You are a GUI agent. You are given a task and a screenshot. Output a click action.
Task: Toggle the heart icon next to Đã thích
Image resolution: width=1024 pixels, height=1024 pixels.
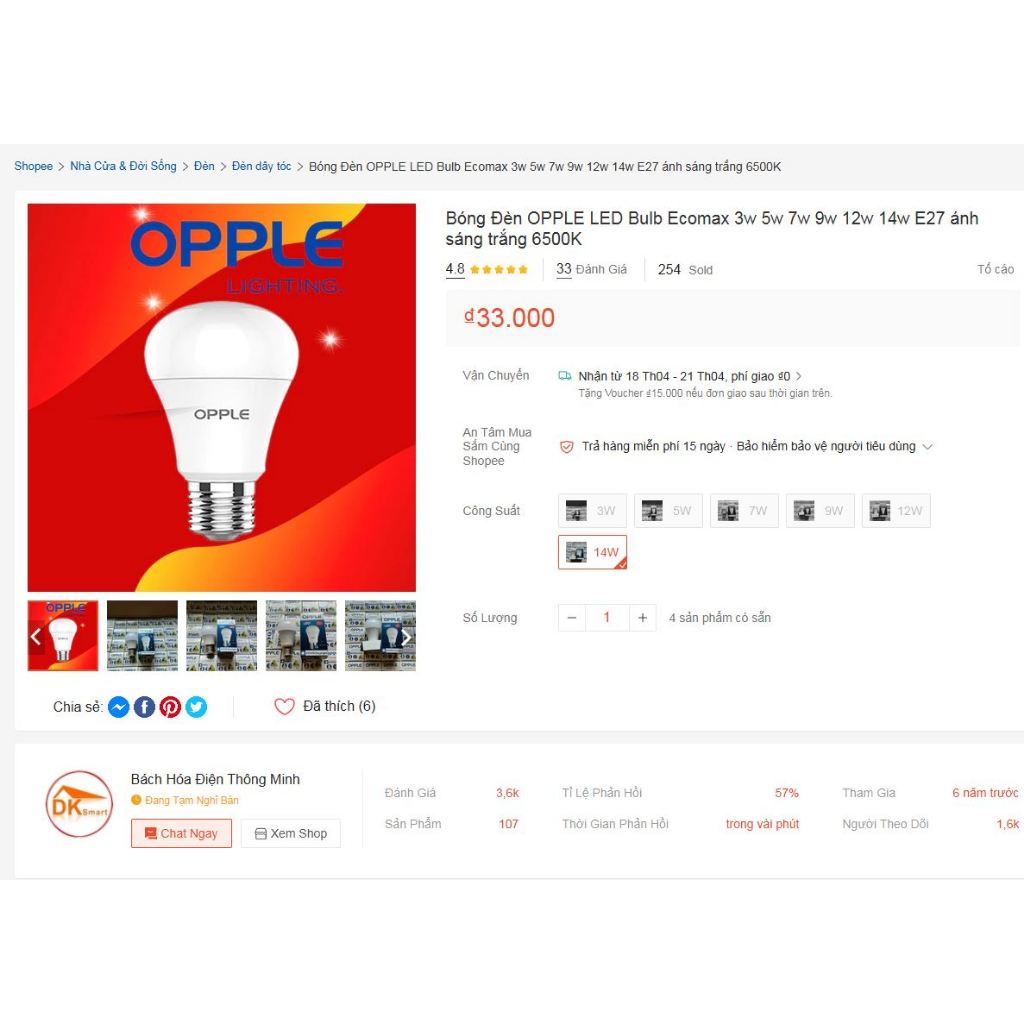tap(284, 707)
